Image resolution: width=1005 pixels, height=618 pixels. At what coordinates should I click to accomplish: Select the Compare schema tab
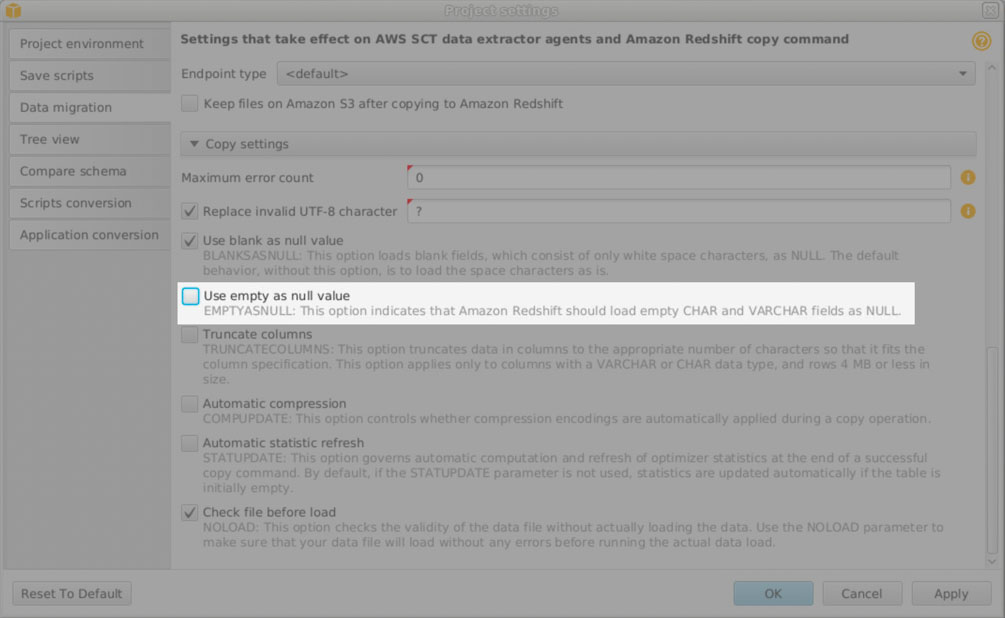click(x=90, y=171)
